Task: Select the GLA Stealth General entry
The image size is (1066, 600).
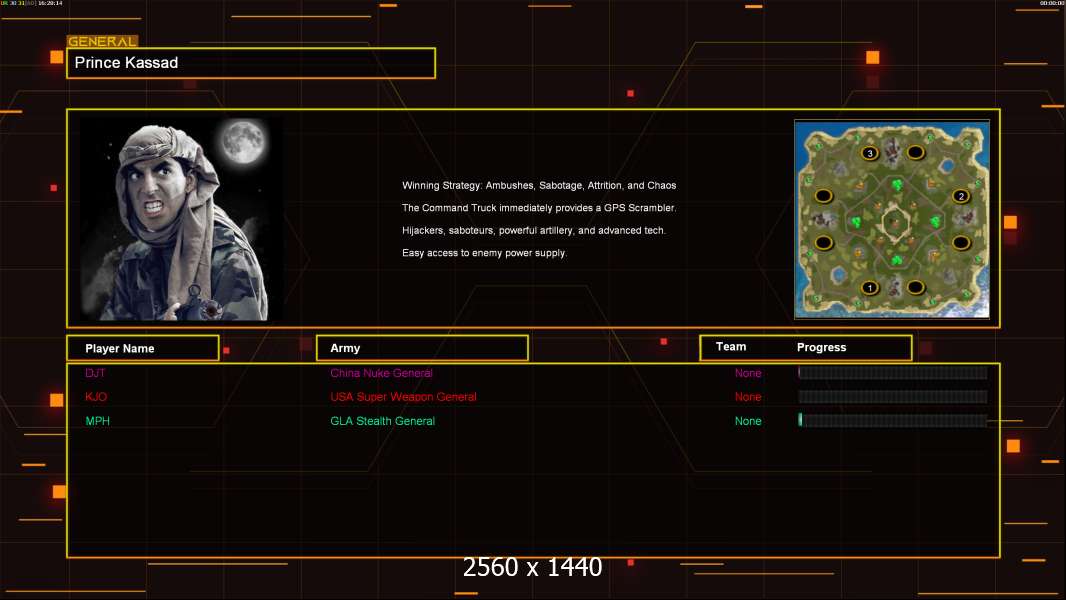Action: click(x=382, y=421)
